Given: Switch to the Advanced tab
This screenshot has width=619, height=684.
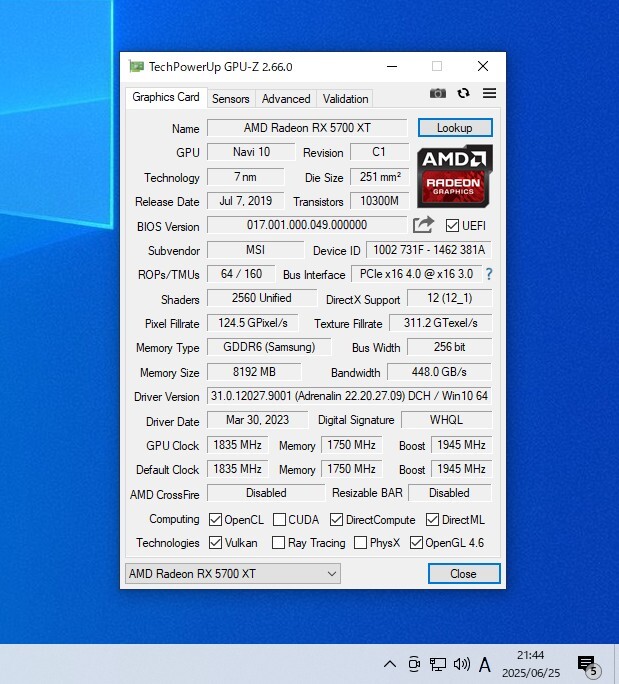Looking at the screenshot, I should 286,99.
